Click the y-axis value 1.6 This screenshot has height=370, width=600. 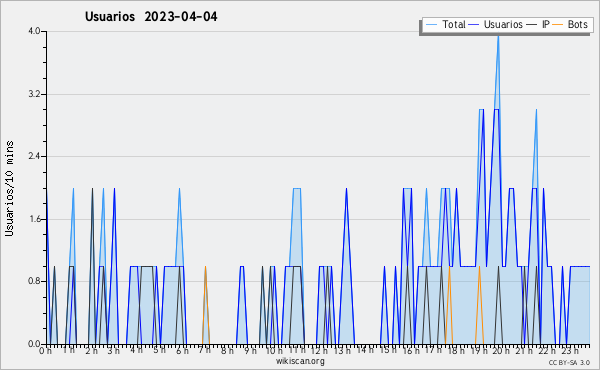coord(34,219)
